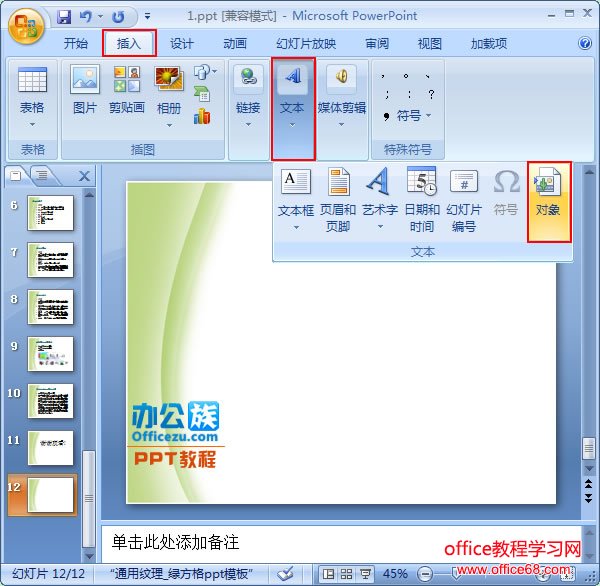This screenshot has height=586, width=600.
Task: Go to the 动画 tab
Action: tap(235, 43)
